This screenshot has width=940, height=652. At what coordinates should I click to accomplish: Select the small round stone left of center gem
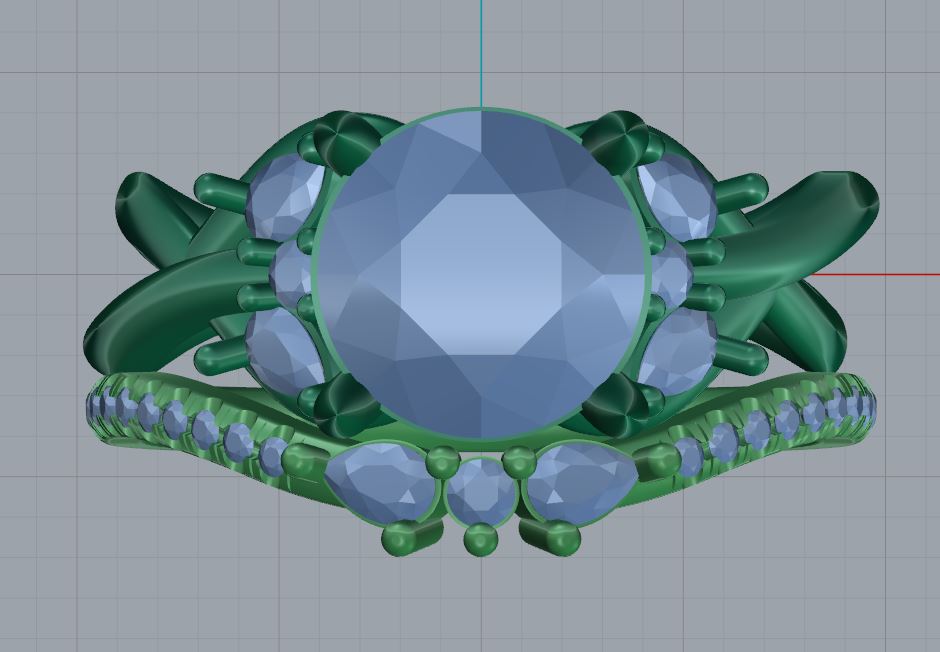[290, 274]
